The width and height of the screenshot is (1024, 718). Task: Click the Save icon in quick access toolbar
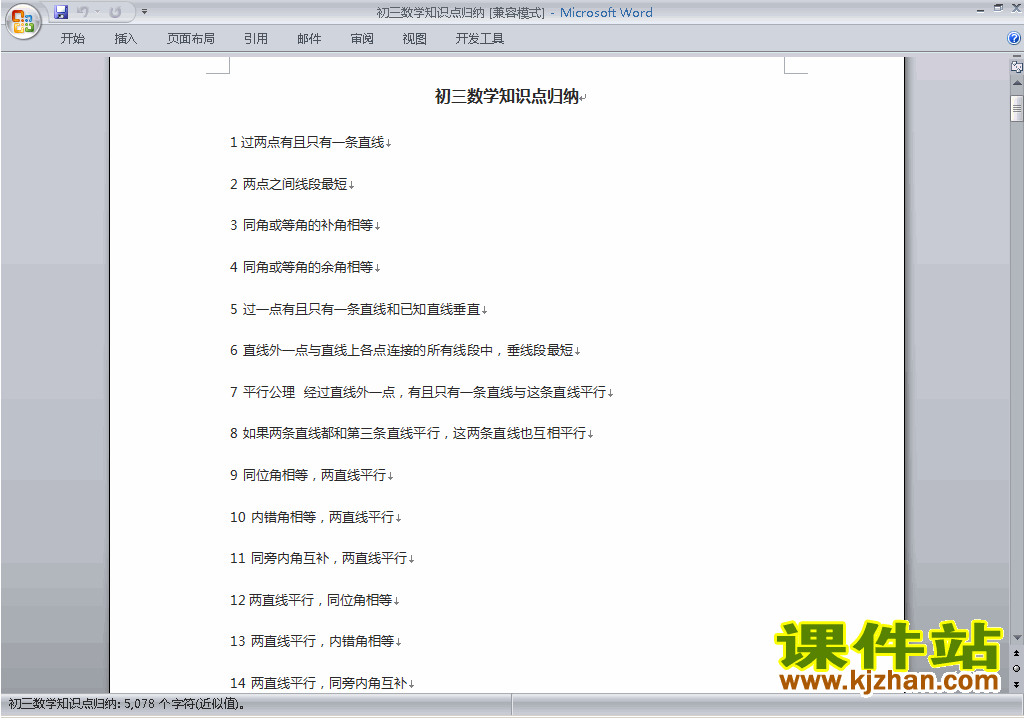(x=61, y=12)
